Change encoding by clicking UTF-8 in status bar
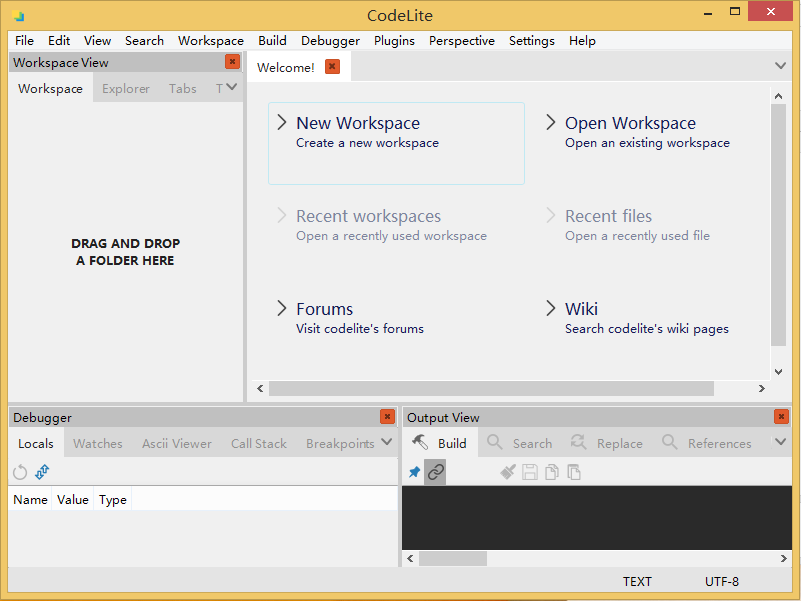Viewport: 801px width, 601px height. point(722,581)
